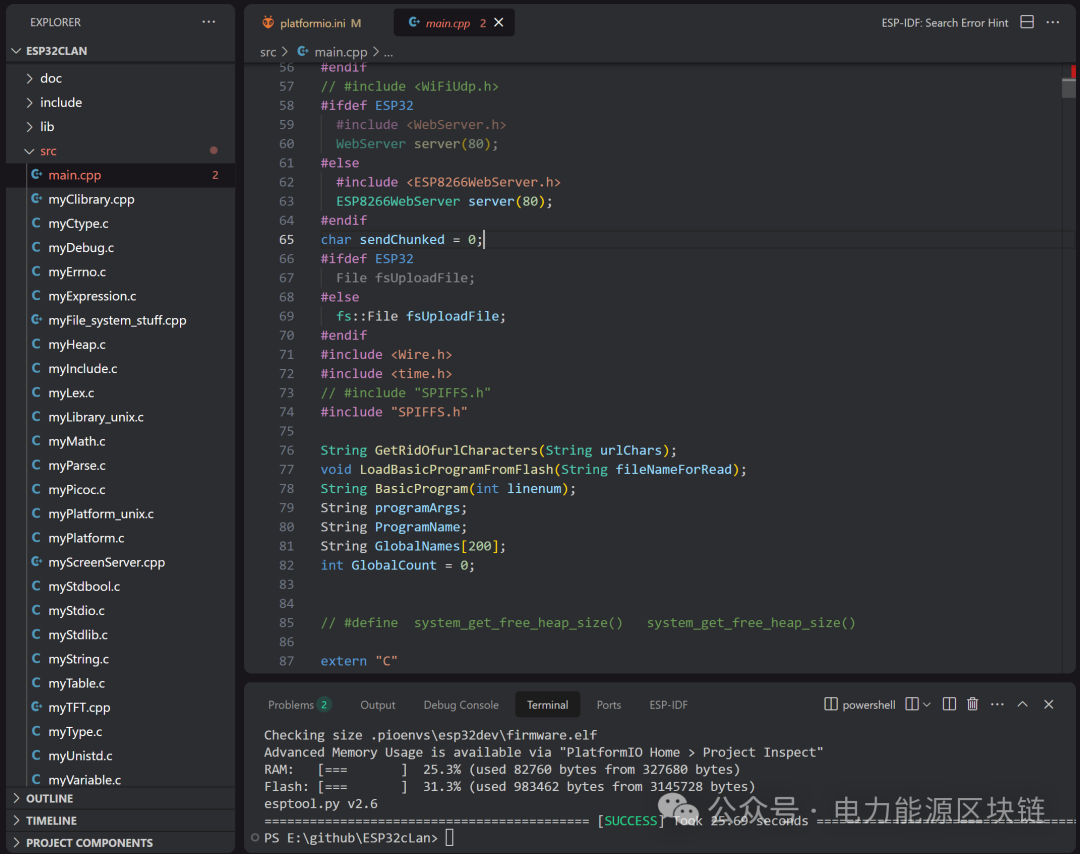
Task: Expand the doc folder
Action: (50, 79)
